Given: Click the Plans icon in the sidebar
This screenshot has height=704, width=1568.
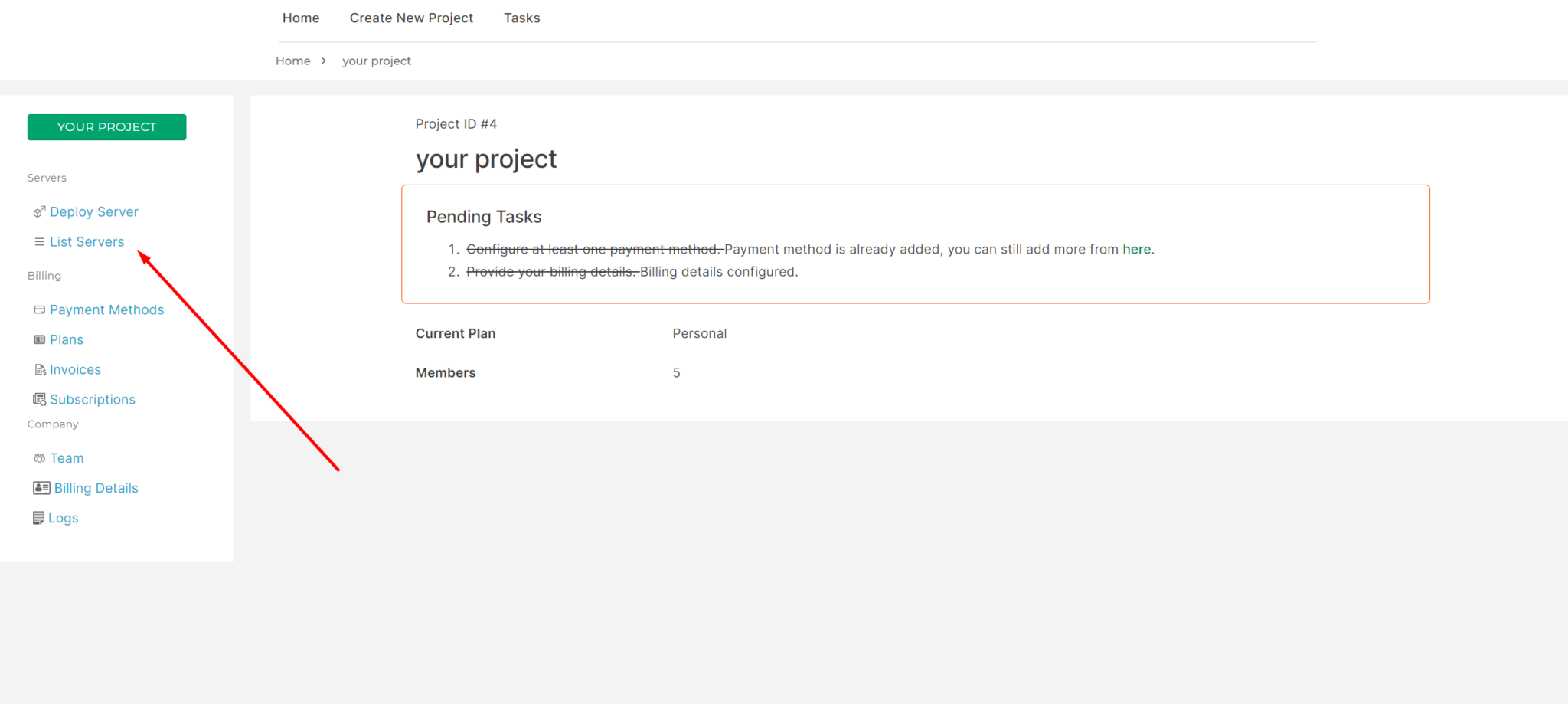Looking at the screenshot, I should (40, 339).
